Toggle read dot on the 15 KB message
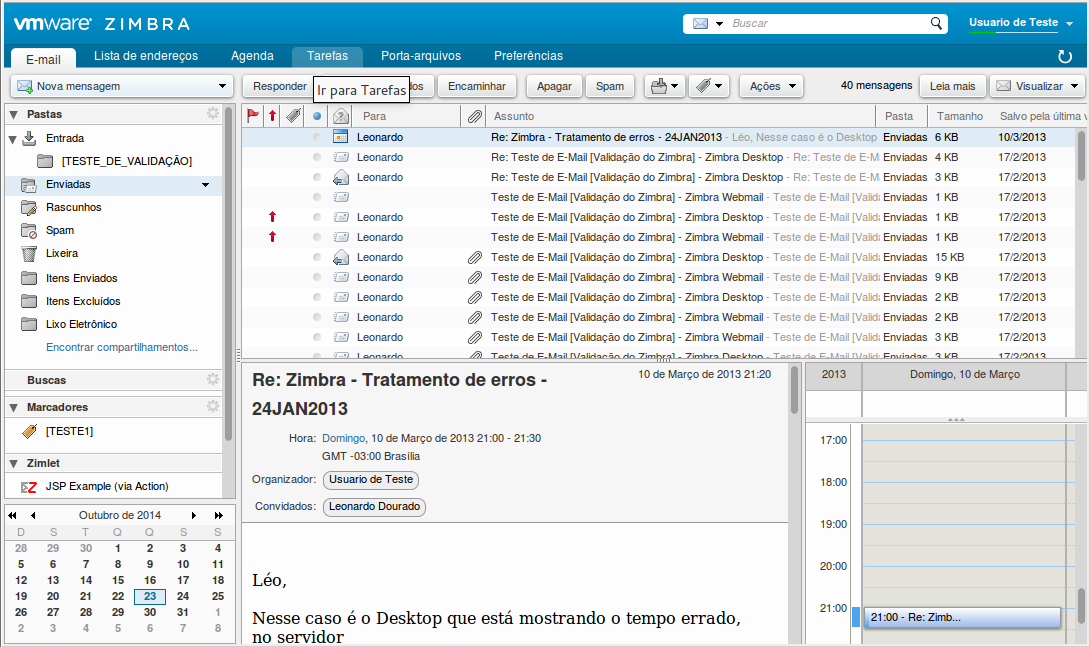Viewport: 1090px width, 647px height. pyautogui.click(x=317, y=257)
